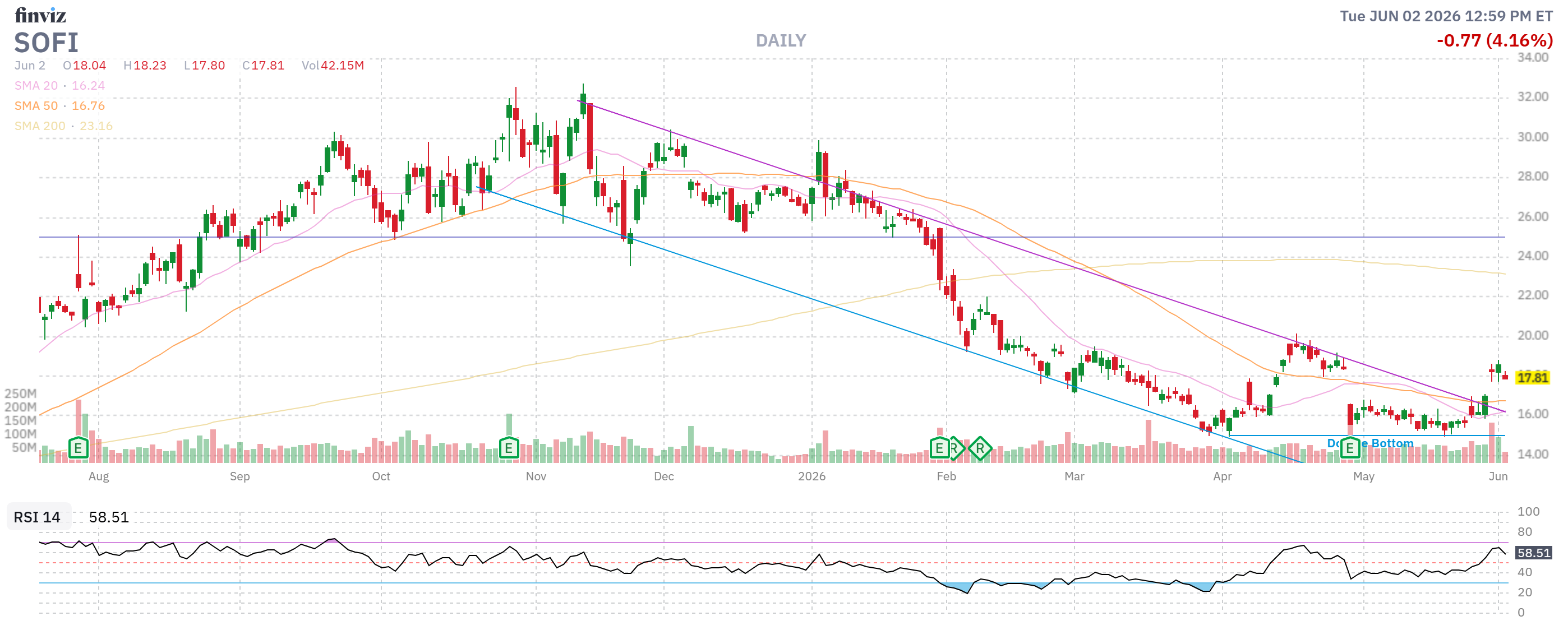Viewport: 1568px width, 630px height.
Task: Click the 26.00 price axis label
Action: [x=1532, y=216]
